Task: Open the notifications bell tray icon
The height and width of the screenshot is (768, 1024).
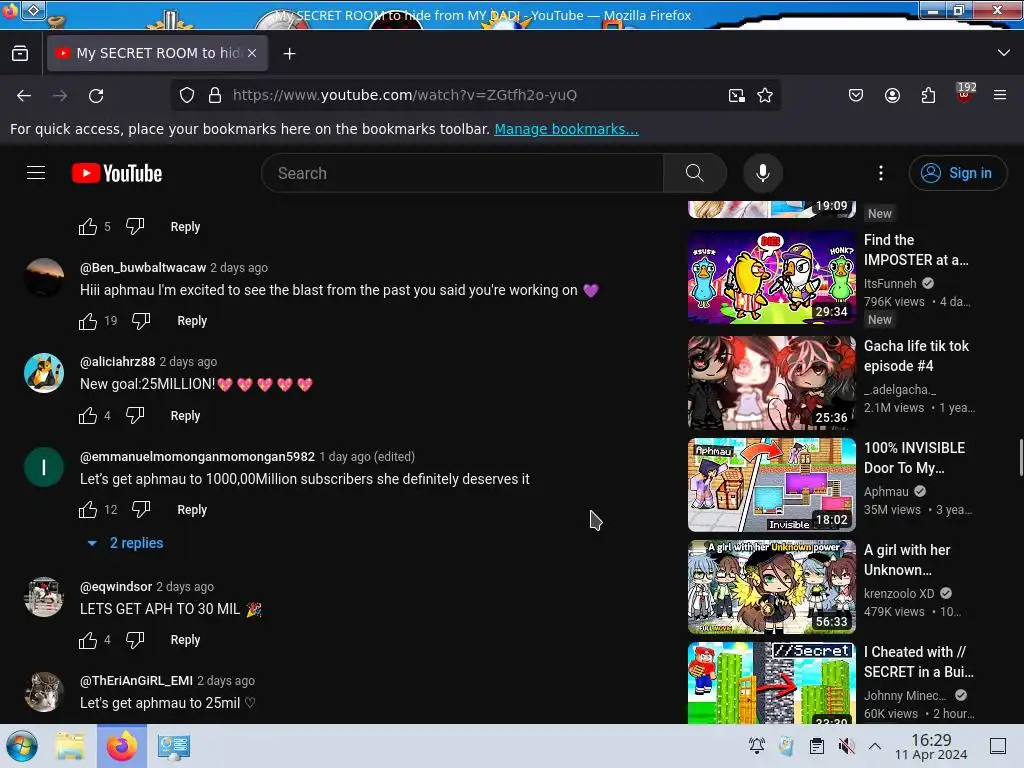Action: coord(757,746)
